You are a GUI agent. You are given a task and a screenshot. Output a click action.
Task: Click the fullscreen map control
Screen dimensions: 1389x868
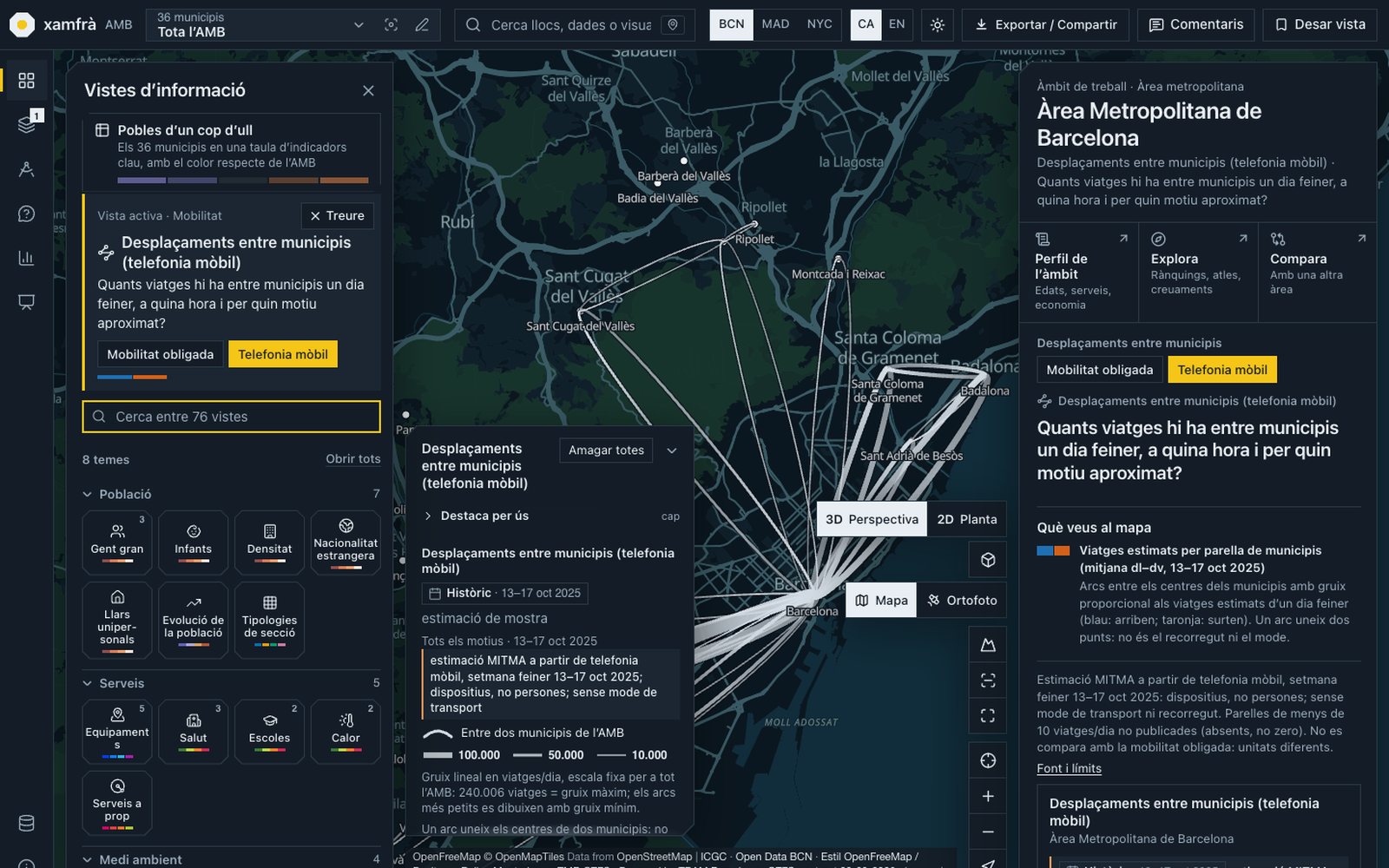988,715
